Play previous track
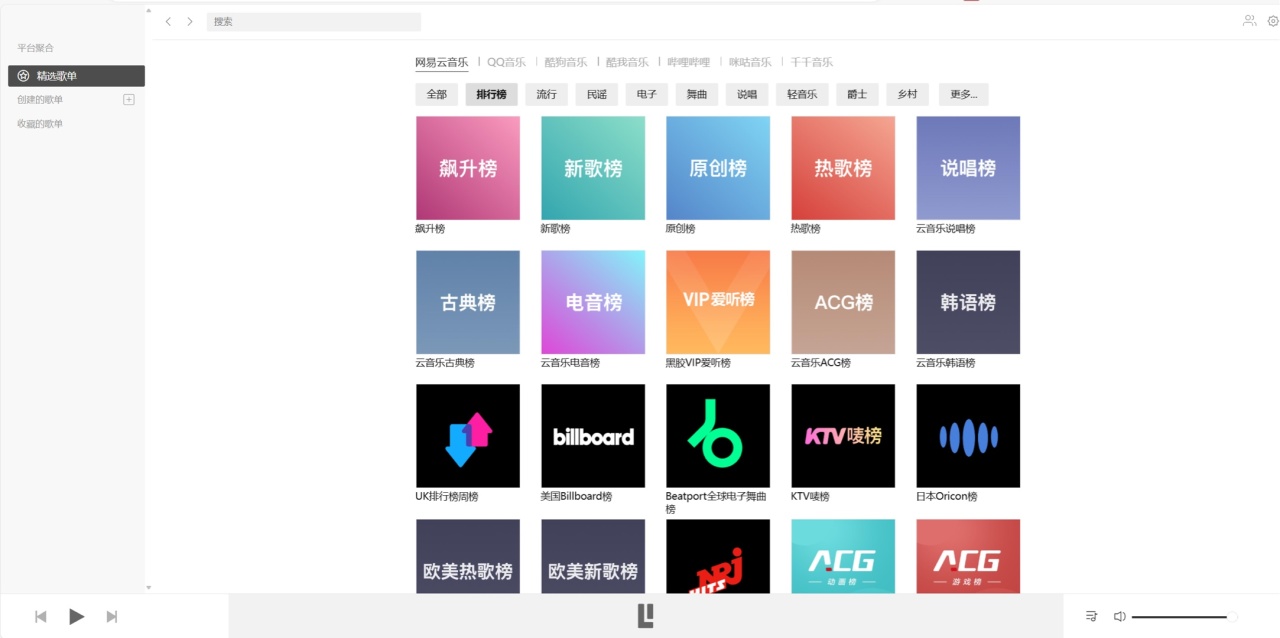This screenshot has width=1280, height=638. [x=41, y=616]
